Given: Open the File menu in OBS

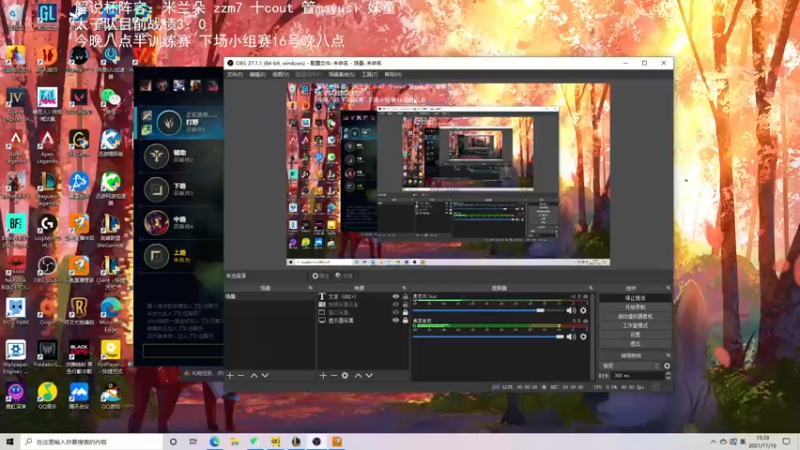Looking at the screenshot, I should point(235,74).
